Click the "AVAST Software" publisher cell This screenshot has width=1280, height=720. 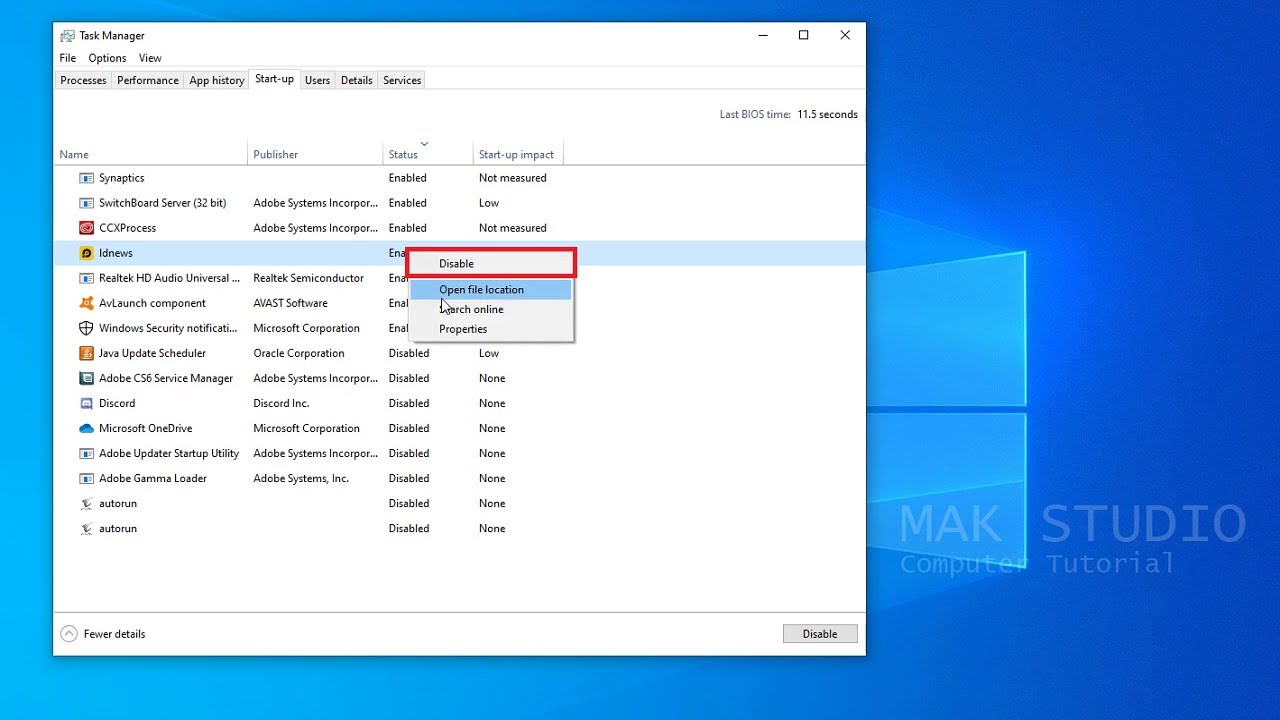(290, 303)
